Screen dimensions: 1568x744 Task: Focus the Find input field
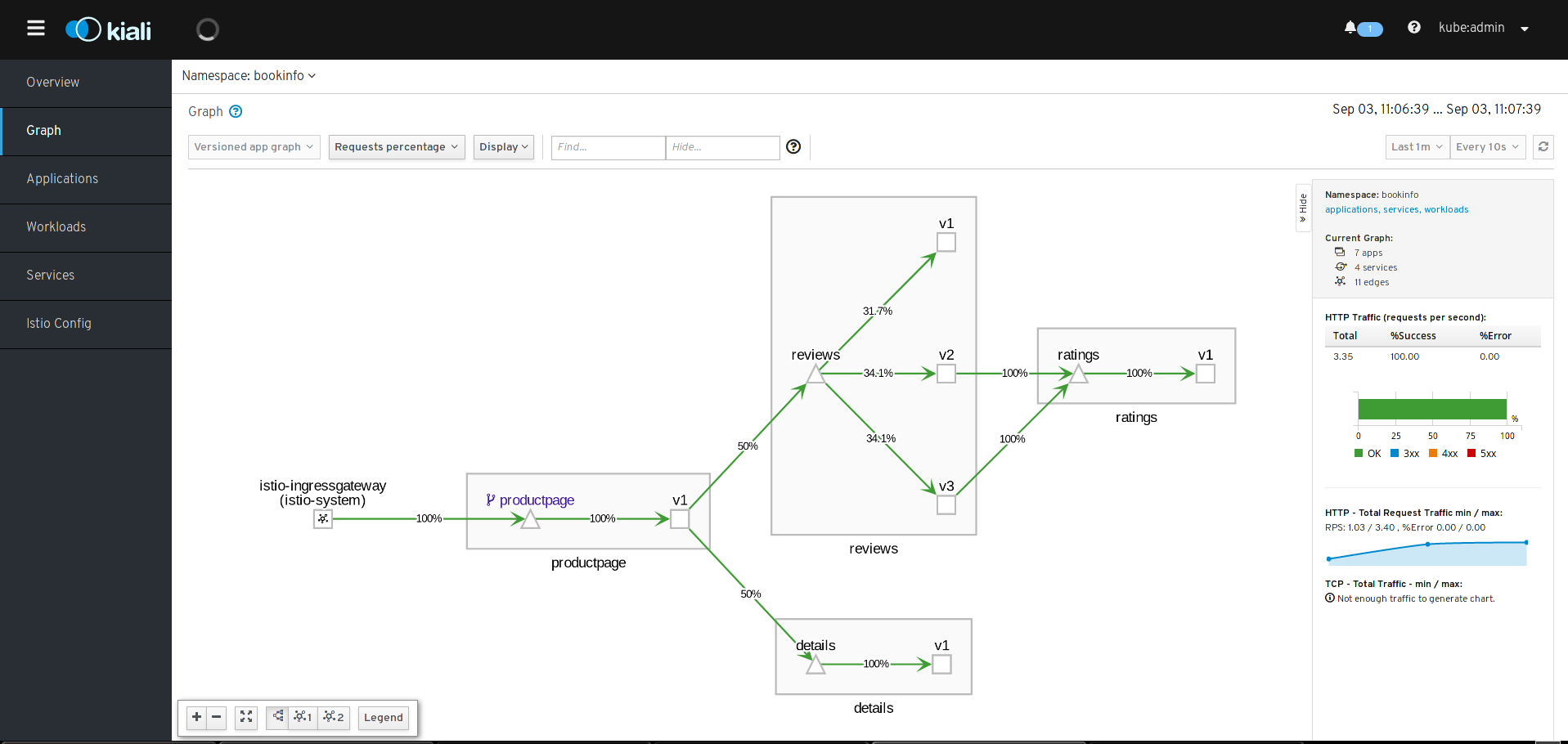coord(609,147)
